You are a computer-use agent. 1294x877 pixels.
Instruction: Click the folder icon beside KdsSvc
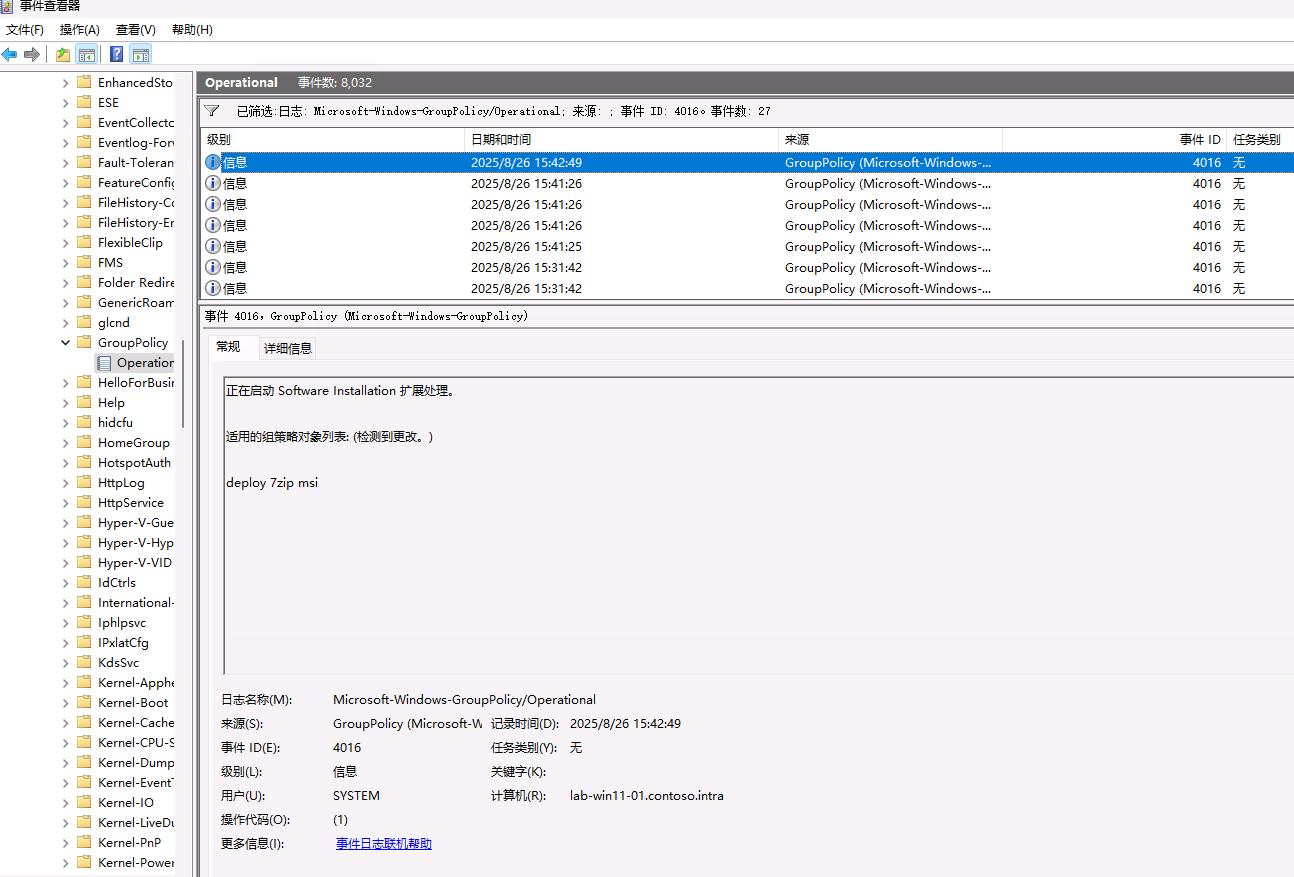click(84, 662)
